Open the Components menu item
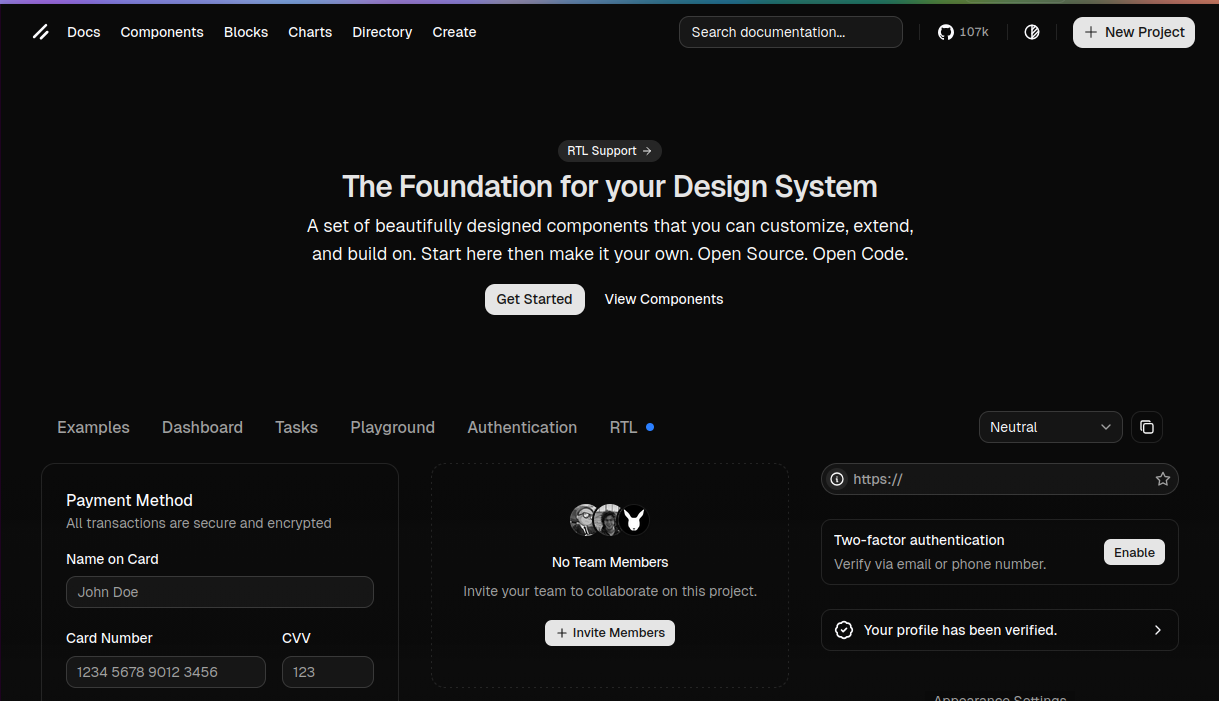The width and height of the screenshot is (1219, 701). [x=162, y=32]
